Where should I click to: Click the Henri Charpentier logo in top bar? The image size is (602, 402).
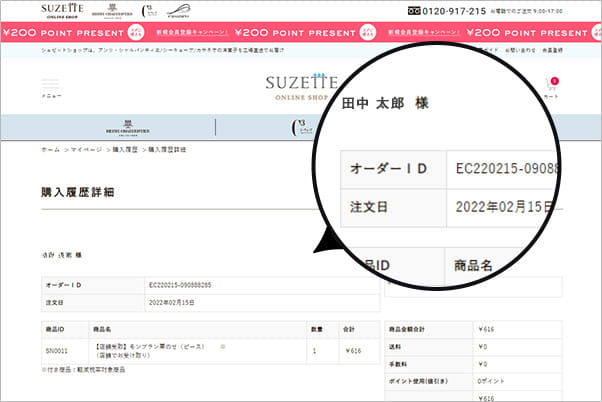[x=112, y=11]
